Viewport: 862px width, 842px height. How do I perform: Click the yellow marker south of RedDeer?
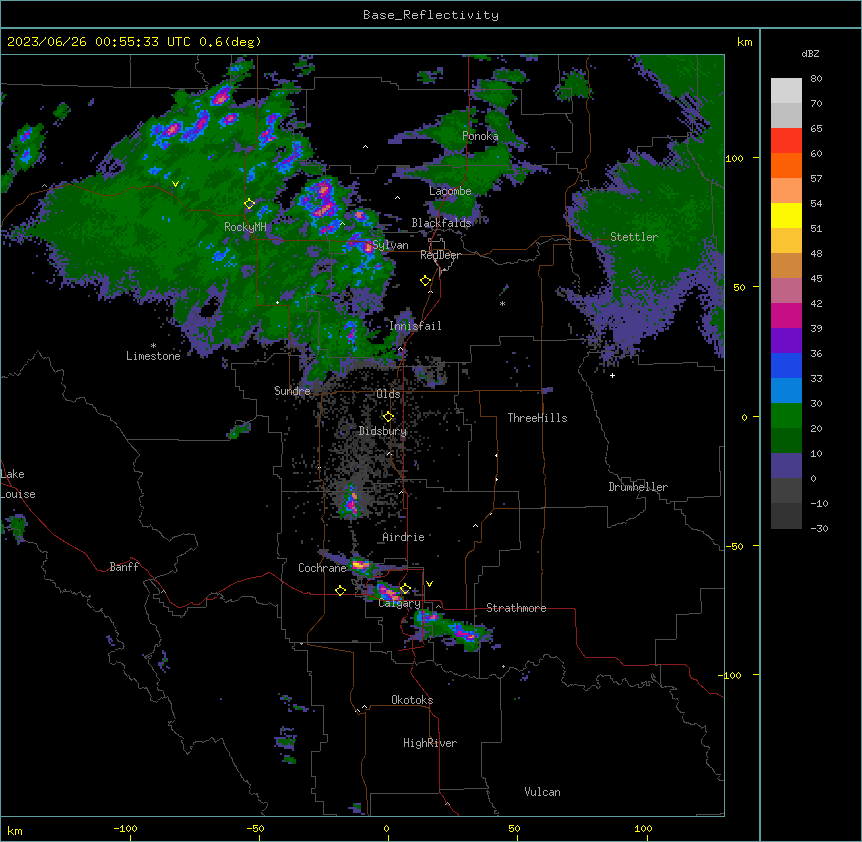click(426, 281)
